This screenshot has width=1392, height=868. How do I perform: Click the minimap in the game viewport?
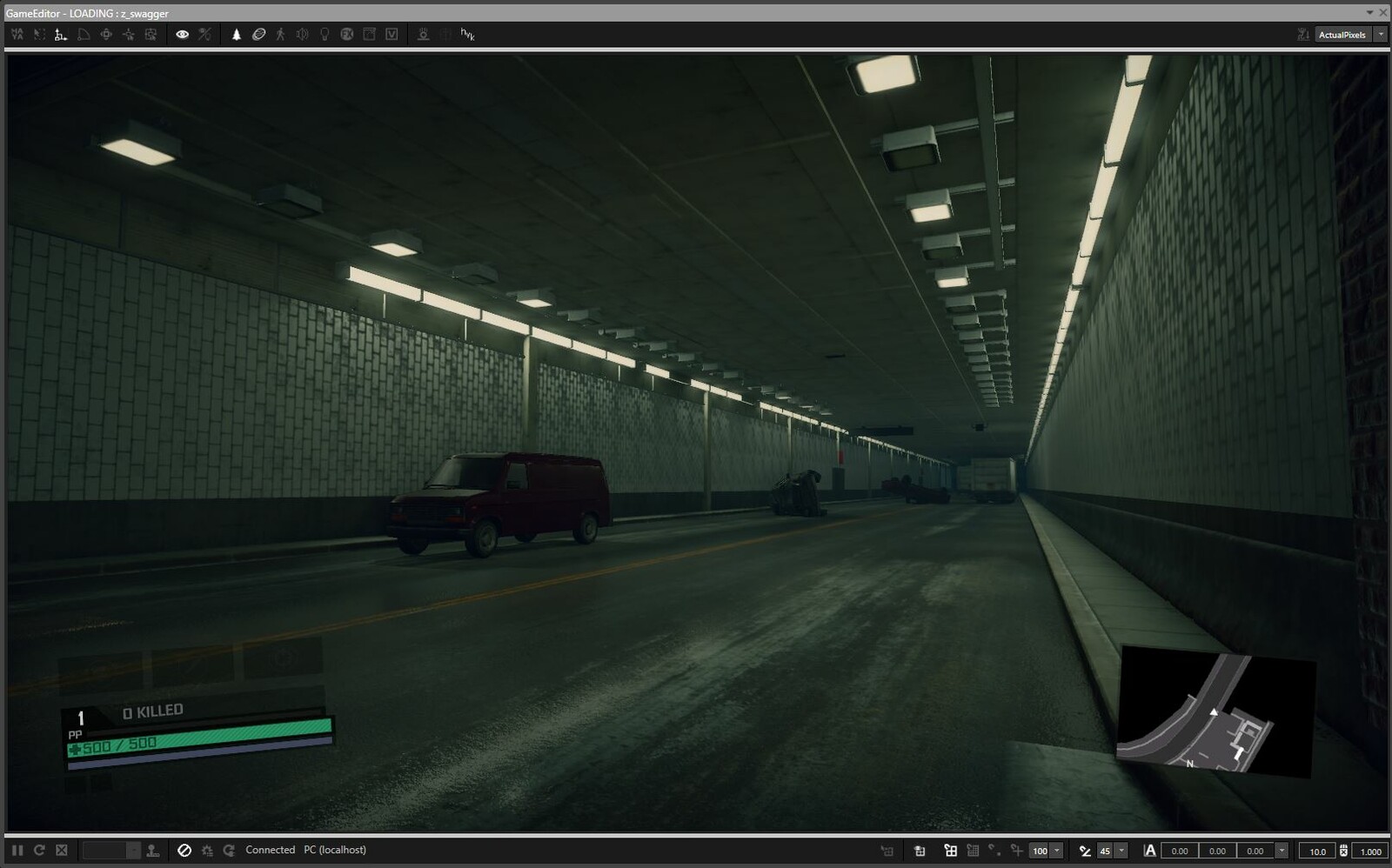tap(1215, 711)
